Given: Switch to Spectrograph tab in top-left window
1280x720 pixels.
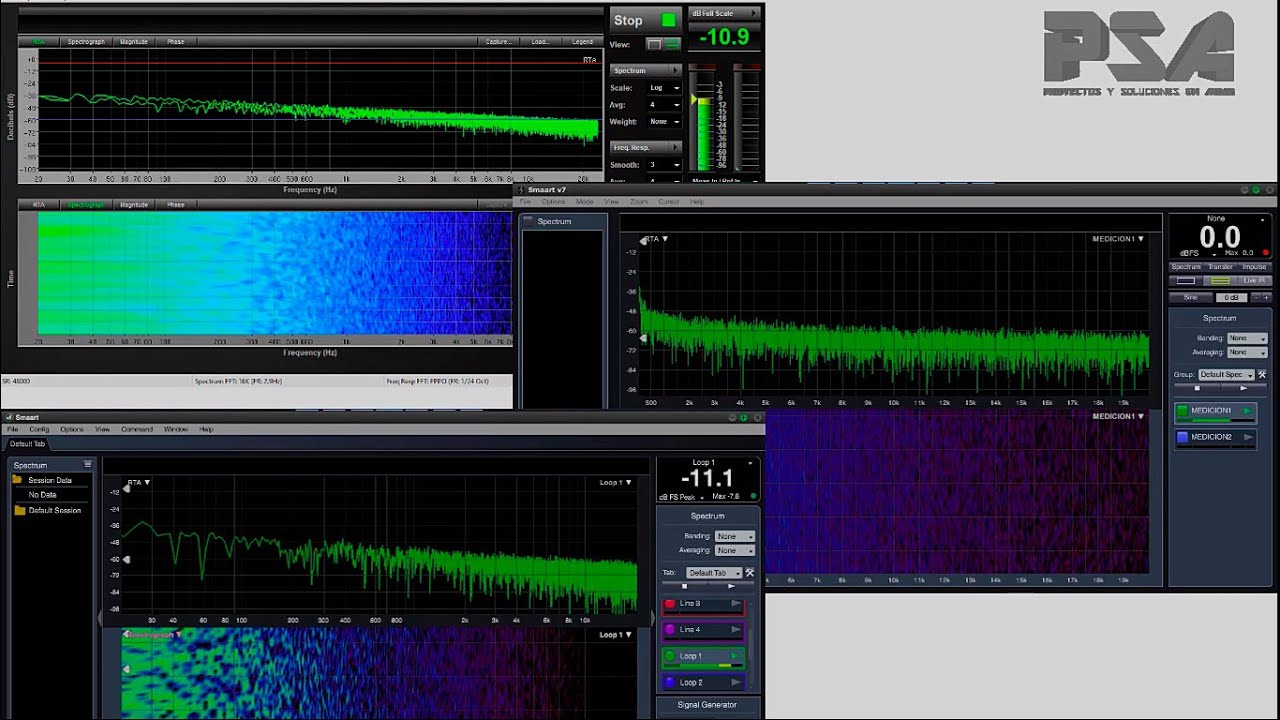Looking at the screenshot, I should (x=86, y=42).
